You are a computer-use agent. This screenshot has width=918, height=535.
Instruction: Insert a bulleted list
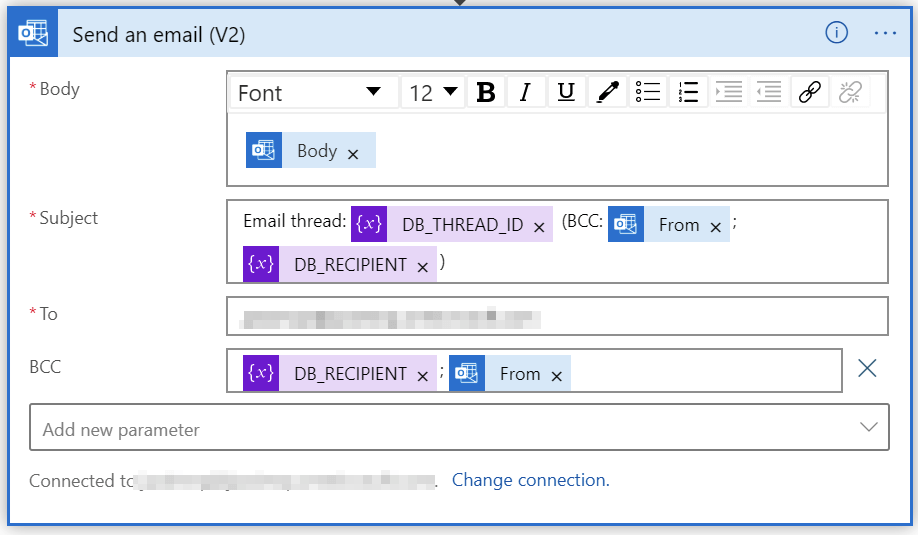click(x=648, y=92)
